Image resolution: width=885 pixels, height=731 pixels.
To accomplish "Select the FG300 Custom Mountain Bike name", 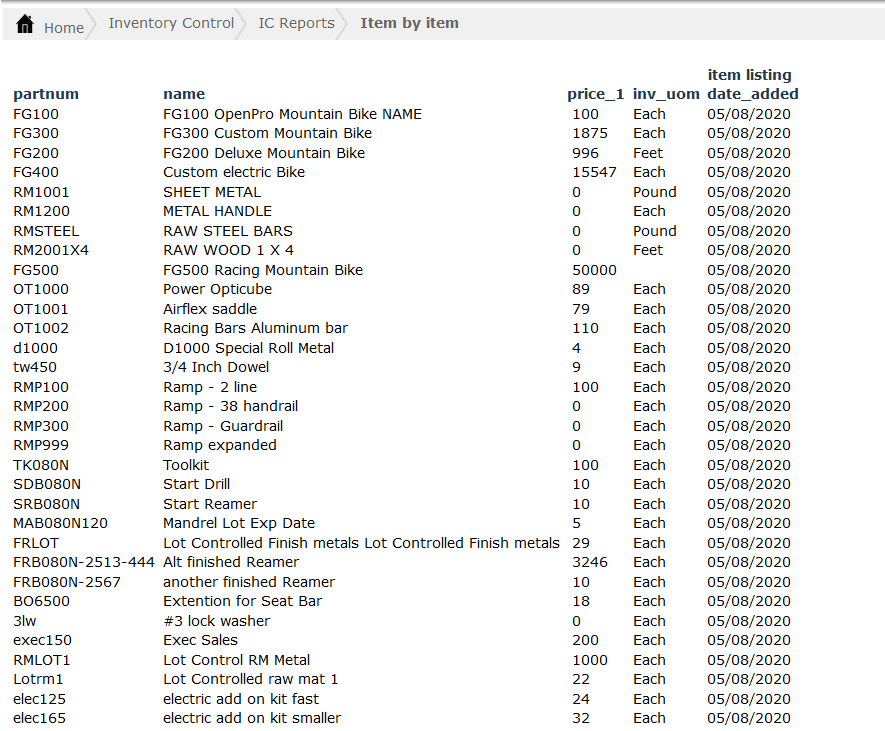I will point(267,133).
